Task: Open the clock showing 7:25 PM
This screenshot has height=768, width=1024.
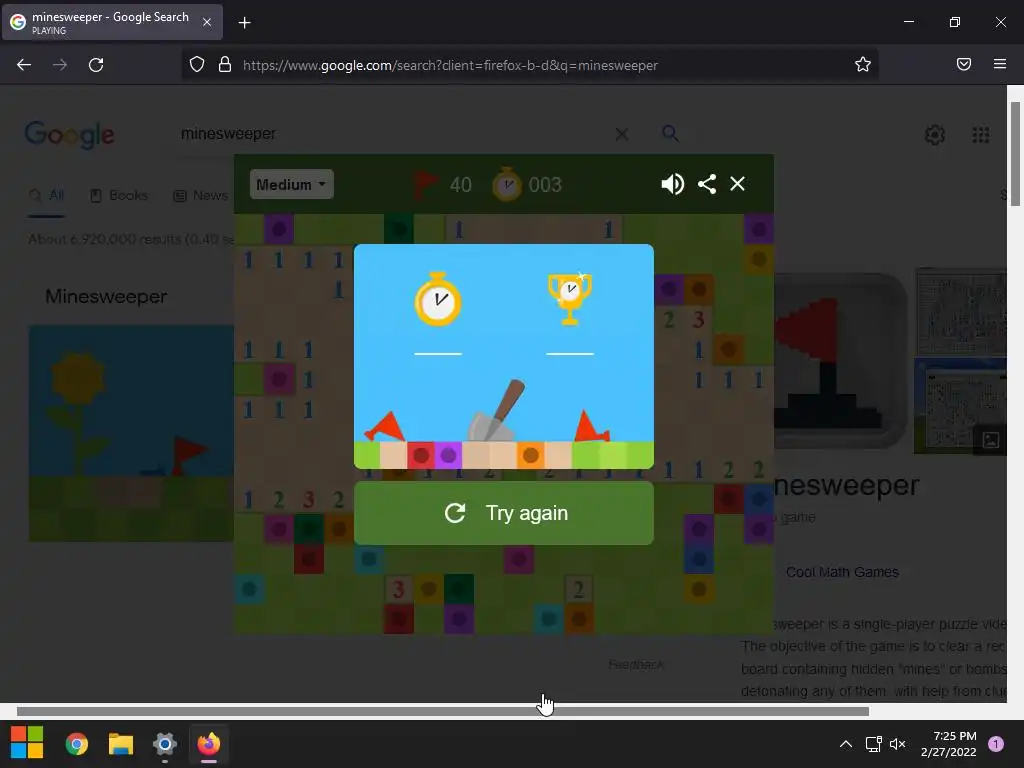Action: pos(948,744)
